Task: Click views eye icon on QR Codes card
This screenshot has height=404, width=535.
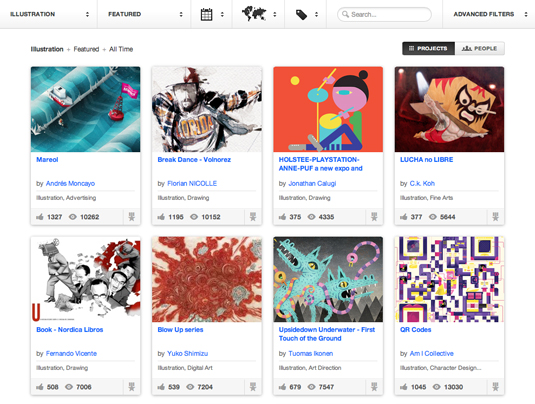Action: pyautogui.click(x=436, y=387)
